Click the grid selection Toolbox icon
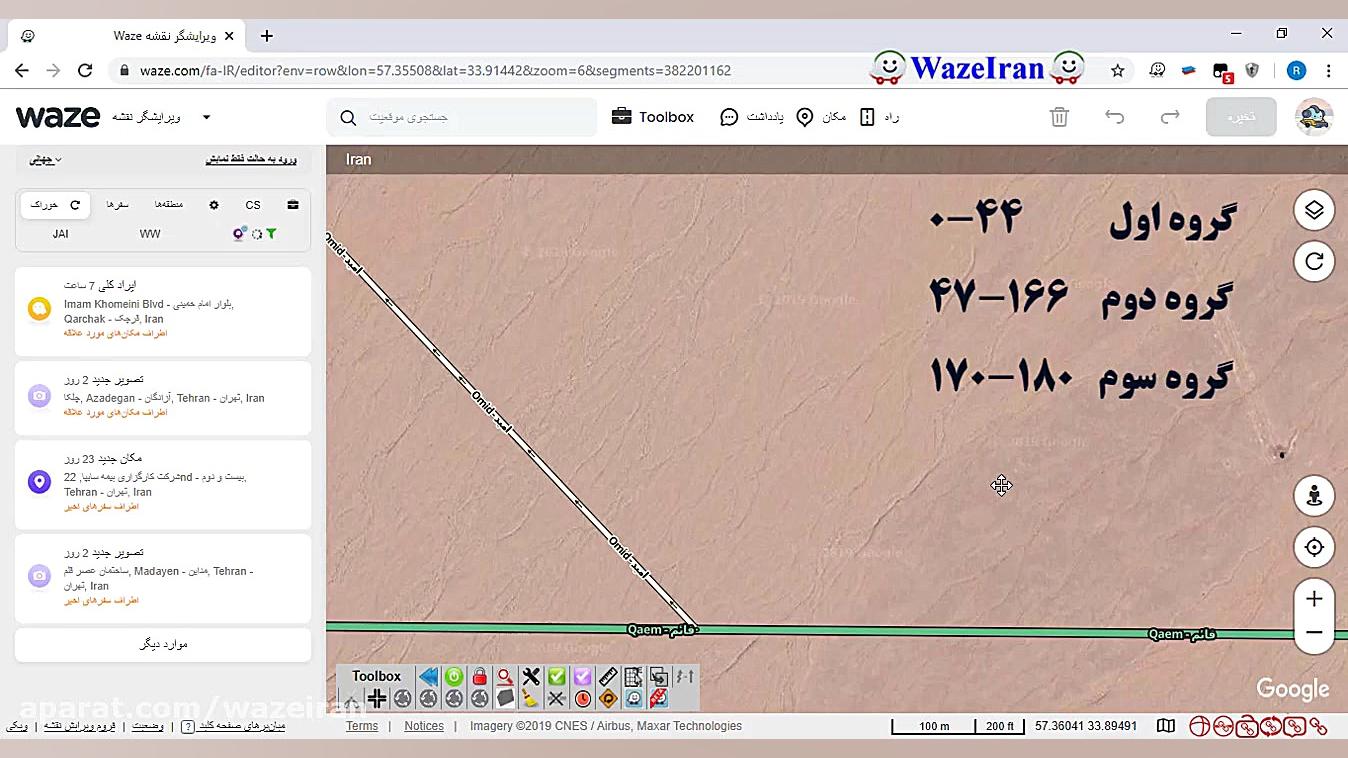 coord(633,677)
